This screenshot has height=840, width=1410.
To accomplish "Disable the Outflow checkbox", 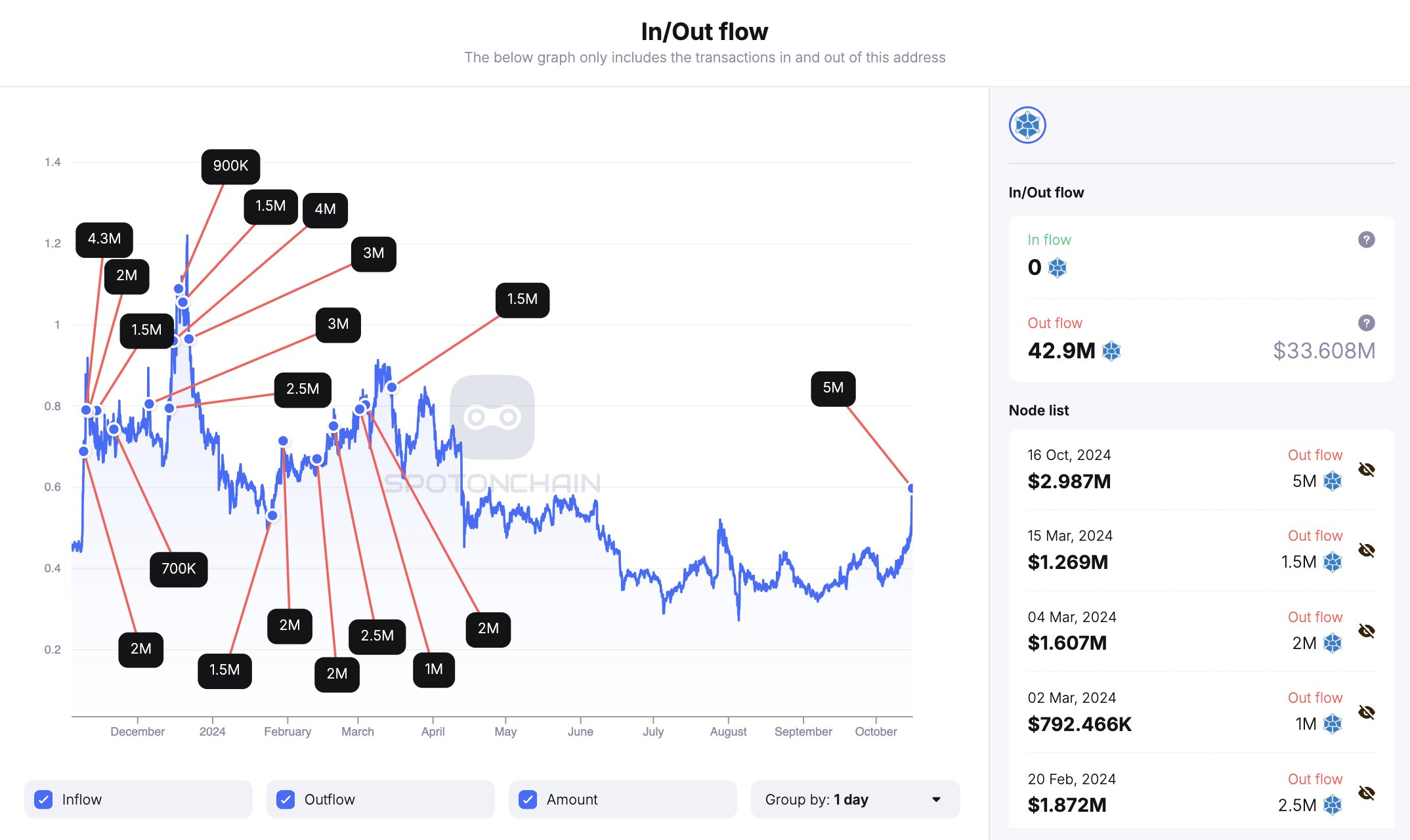I will (286, 799).
